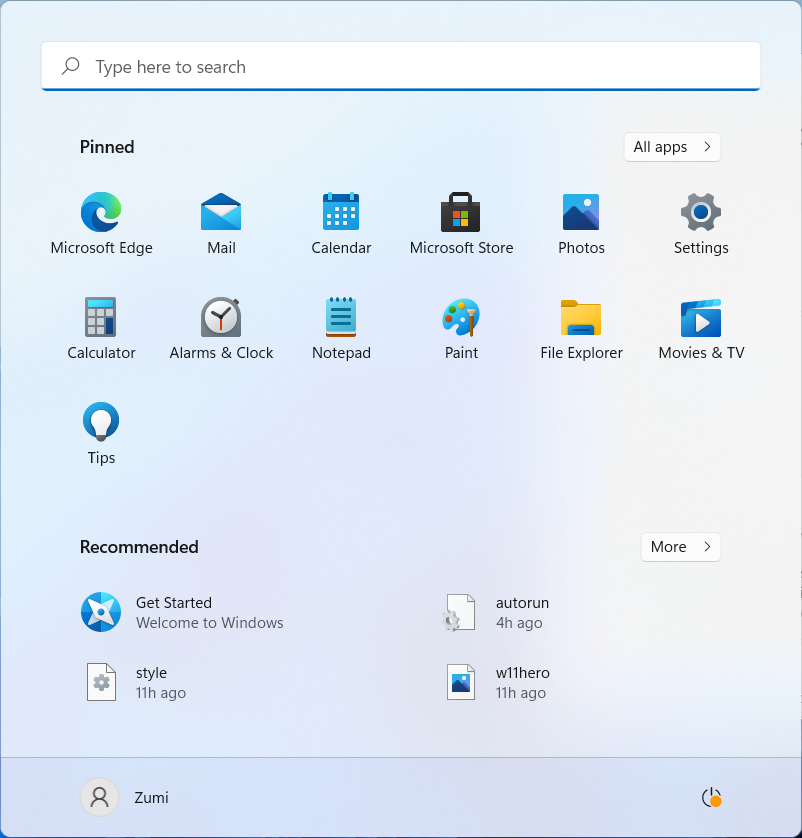Launch the Mail app

click(221, 223)
